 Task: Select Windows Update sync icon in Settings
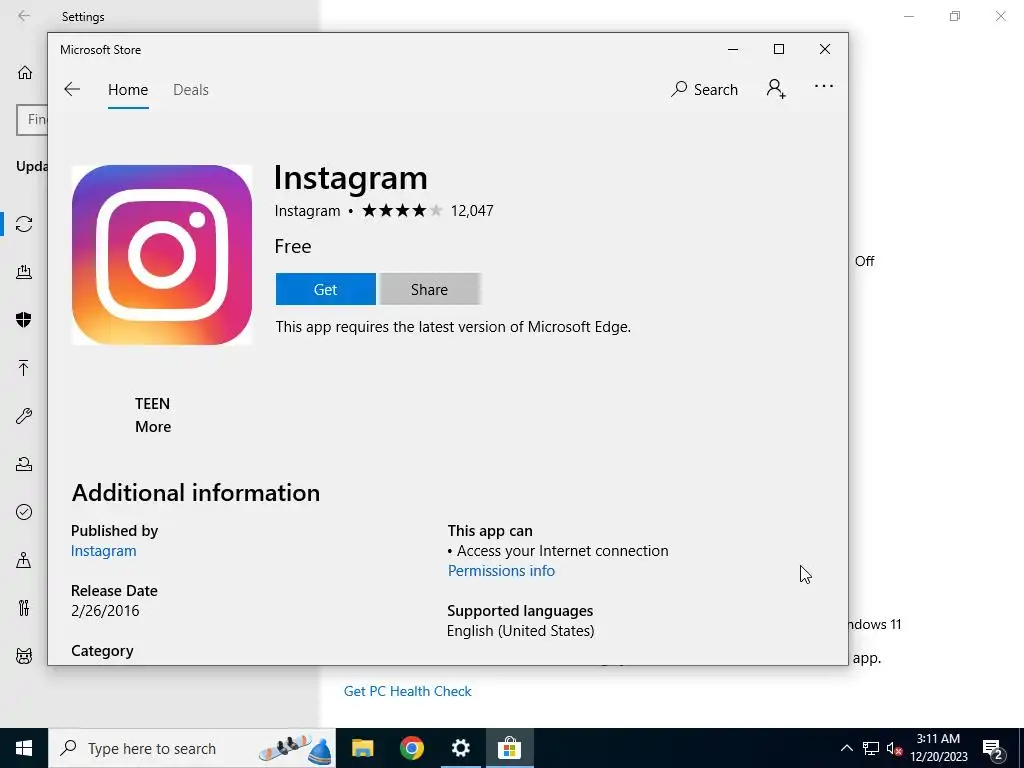24,224
